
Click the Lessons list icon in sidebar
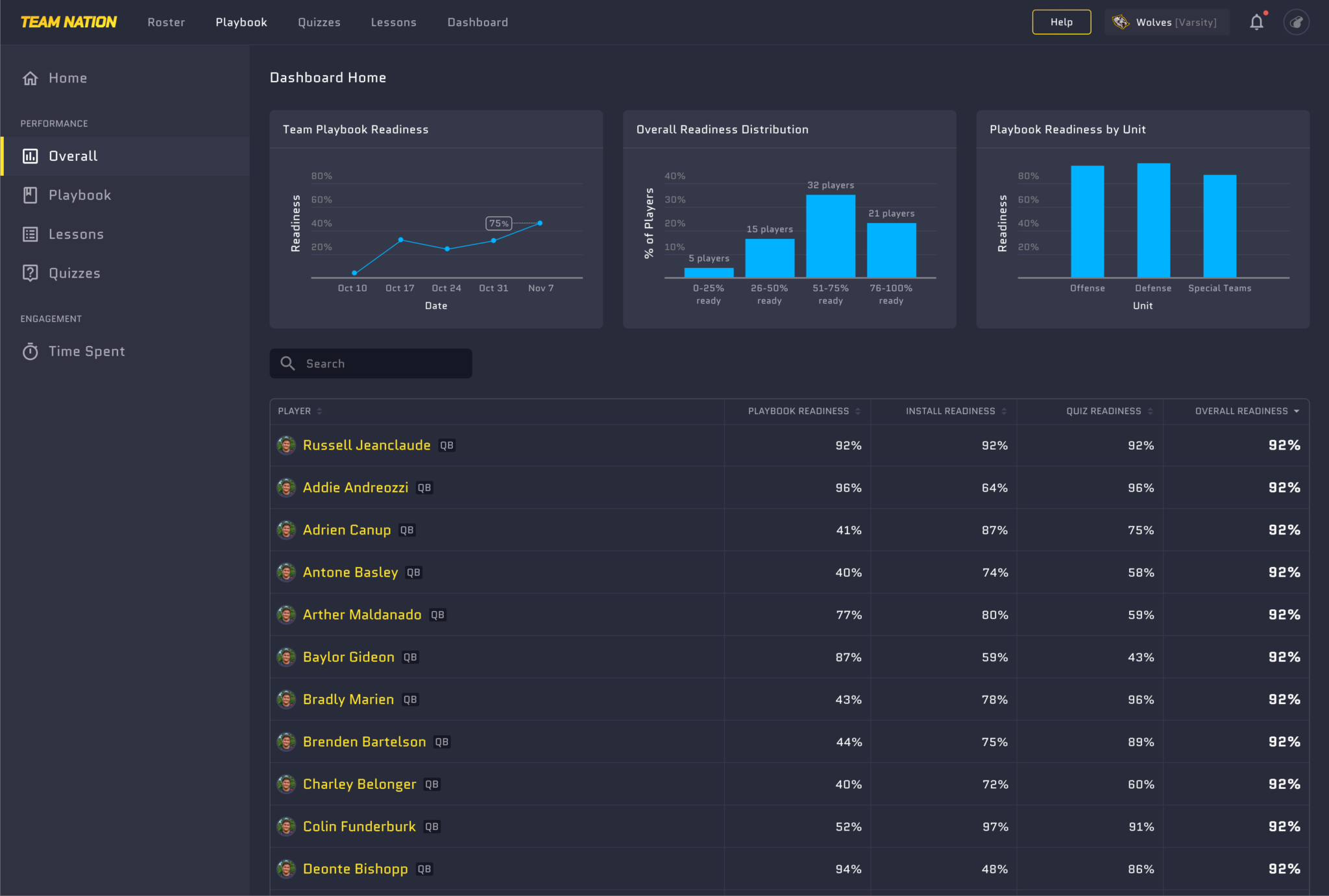30,234
